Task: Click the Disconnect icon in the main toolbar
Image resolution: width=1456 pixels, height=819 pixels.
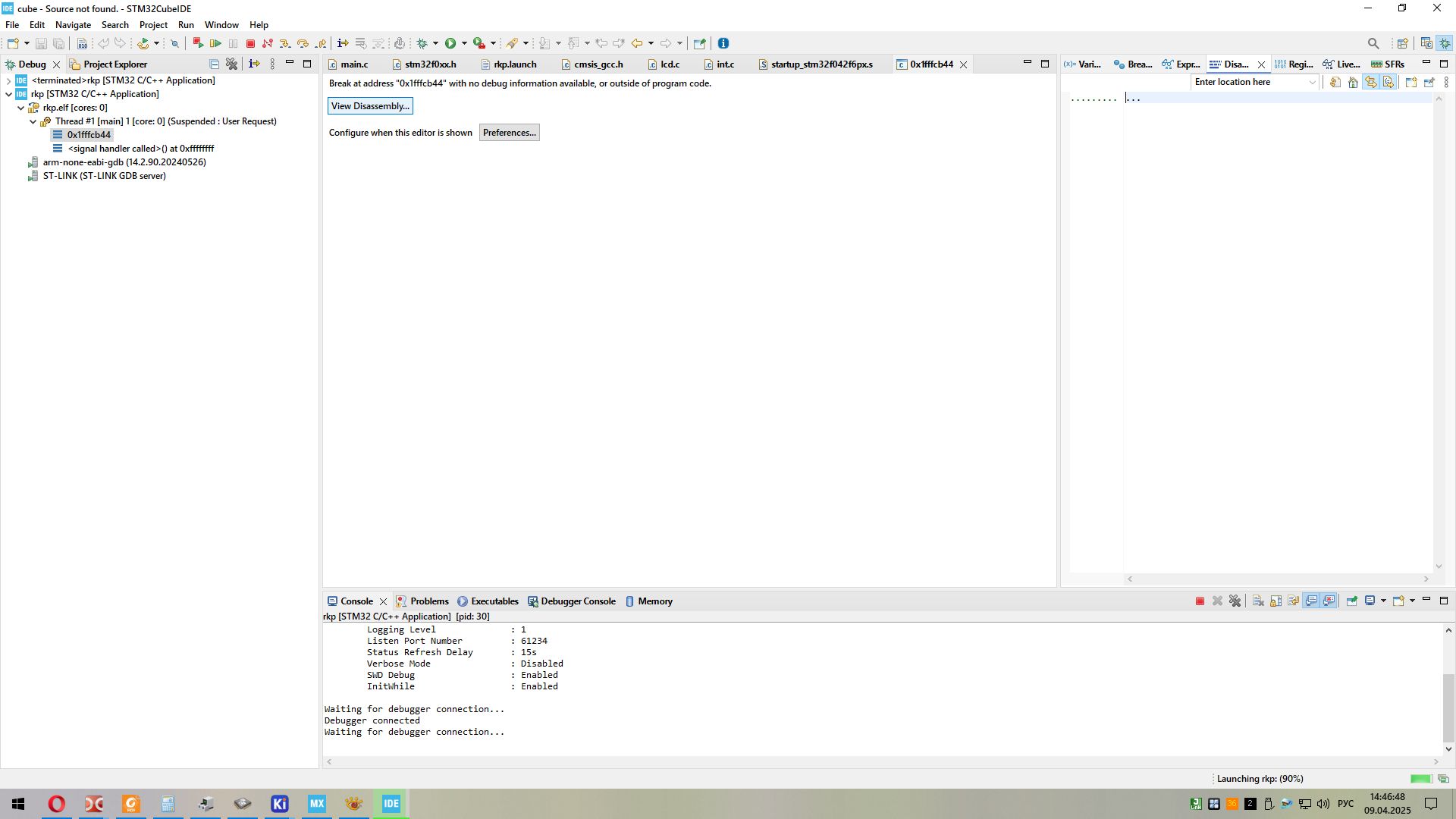Action: [268, 43]
